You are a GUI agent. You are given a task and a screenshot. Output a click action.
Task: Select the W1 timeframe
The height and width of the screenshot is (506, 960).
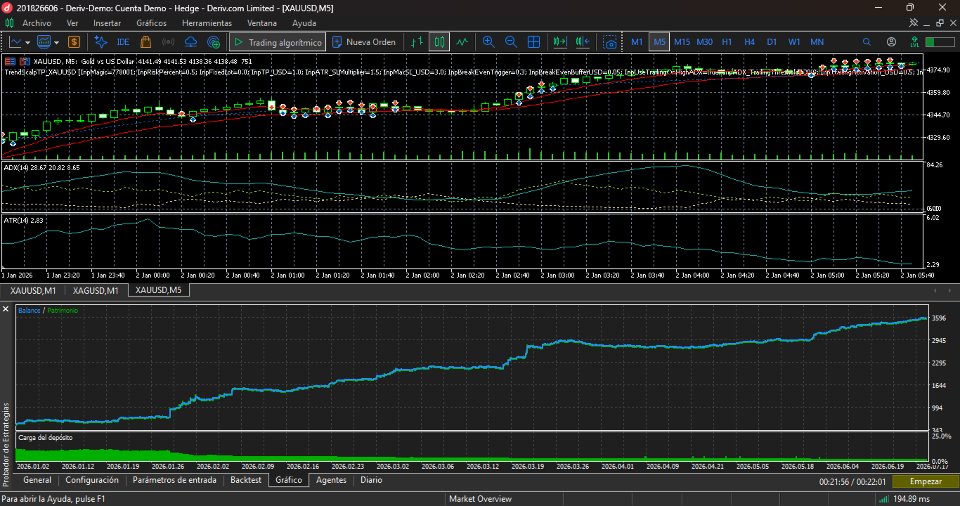[794, 42]
